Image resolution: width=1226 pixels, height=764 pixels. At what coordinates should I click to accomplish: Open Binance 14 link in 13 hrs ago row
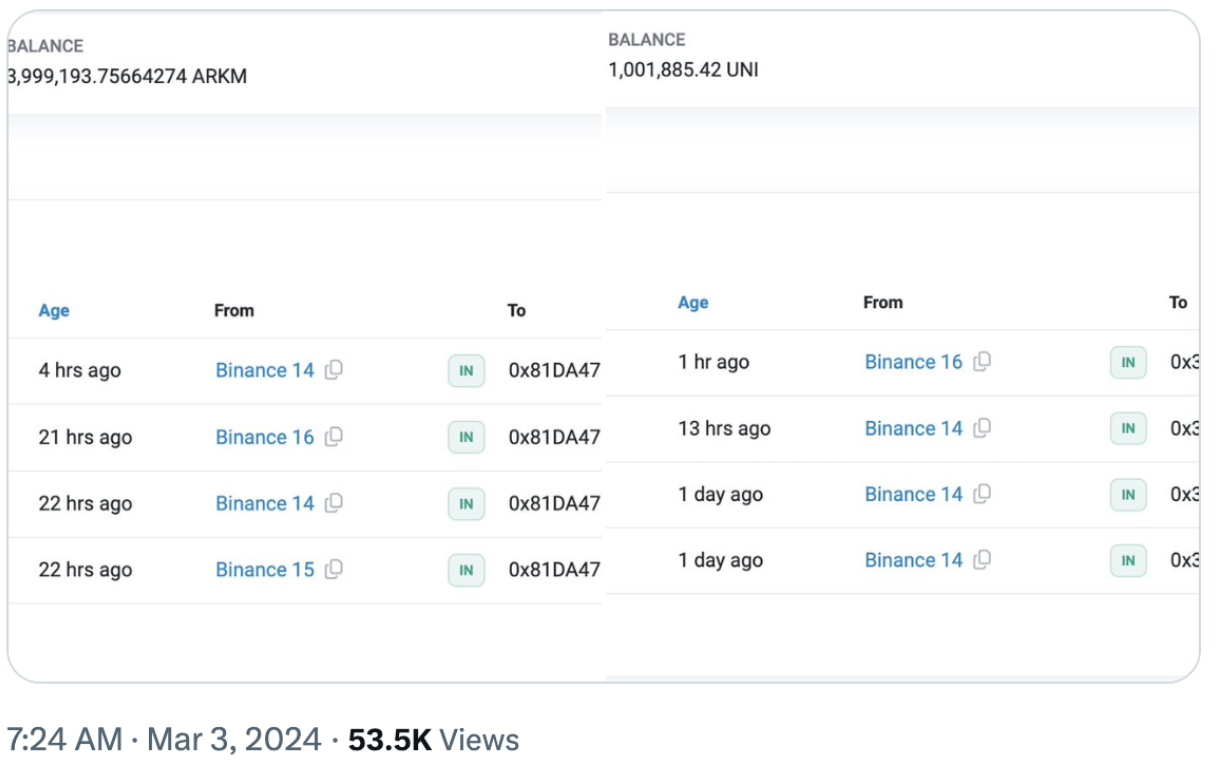coord(913,428)
